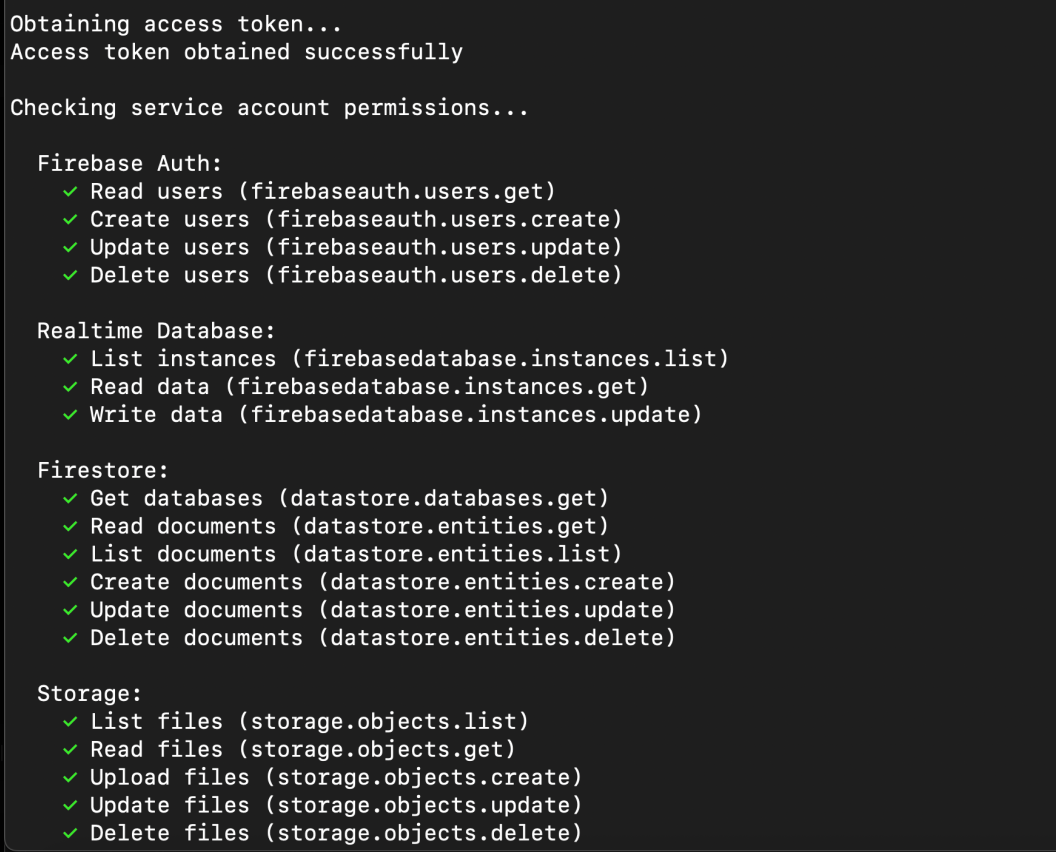This screenshot has width=1056, height=852.
Task: Click the checkmark before Delete files
Action: (70, 833)
